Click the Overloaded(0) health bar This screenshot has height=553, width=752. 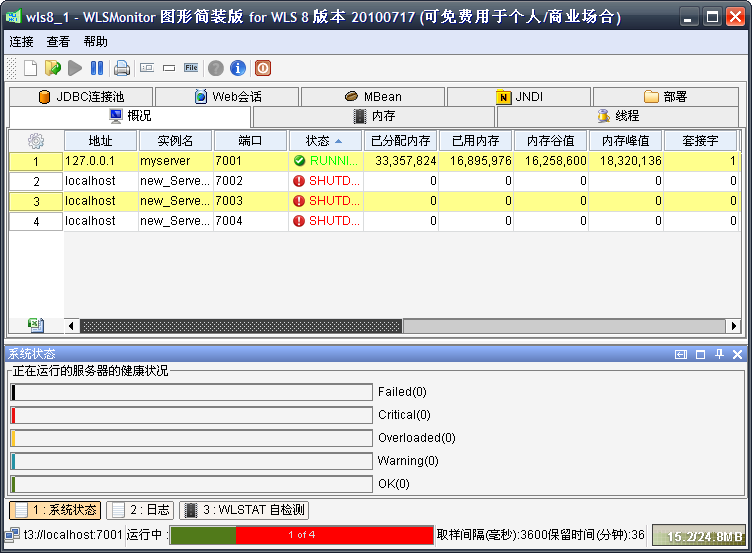pyautogui.click(x=191, y=438)
